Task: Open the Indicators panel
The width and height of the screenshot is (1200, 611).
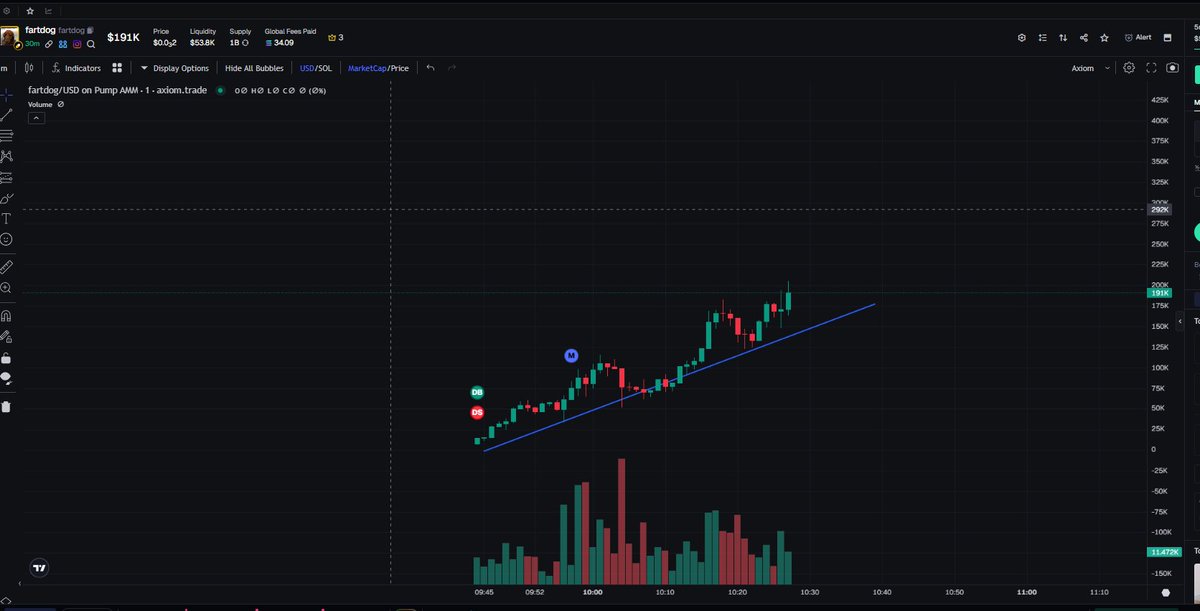Action: [78, 68]
